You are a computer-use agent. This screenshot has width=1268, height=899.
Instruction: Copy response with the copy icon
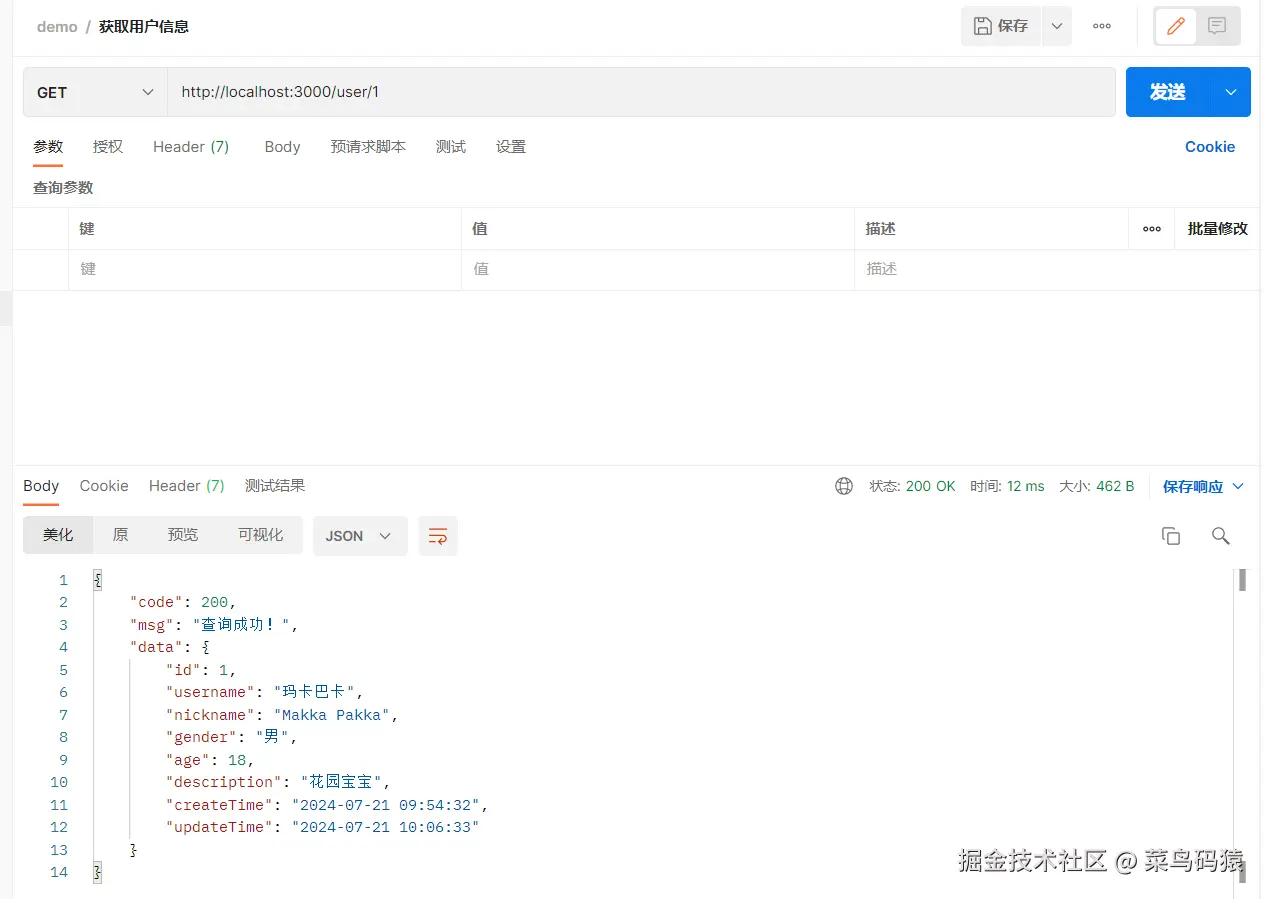(x=1171, y=536)
